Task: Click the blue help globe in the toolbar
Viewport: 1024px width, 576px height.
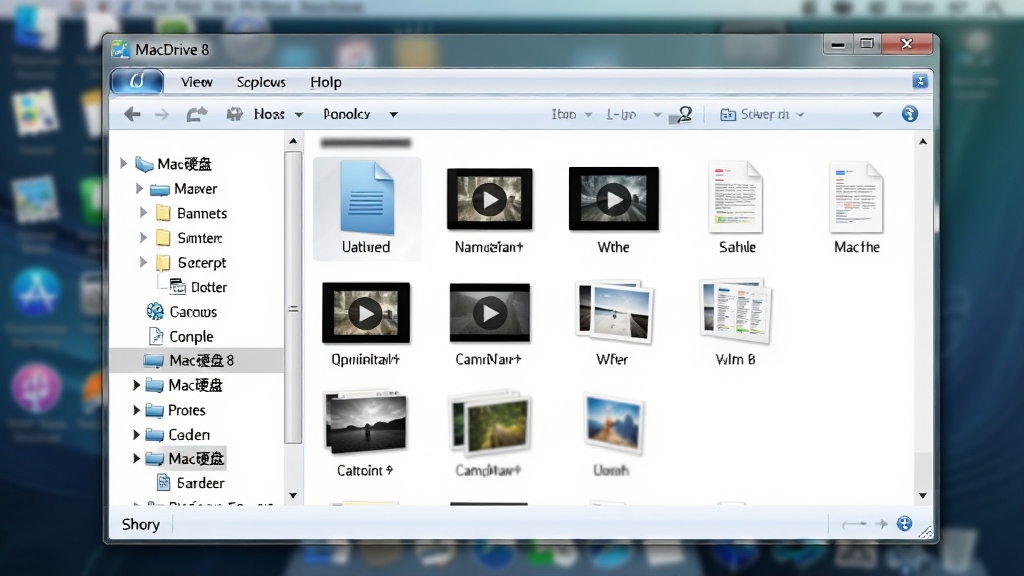Action: pos(910,114)
